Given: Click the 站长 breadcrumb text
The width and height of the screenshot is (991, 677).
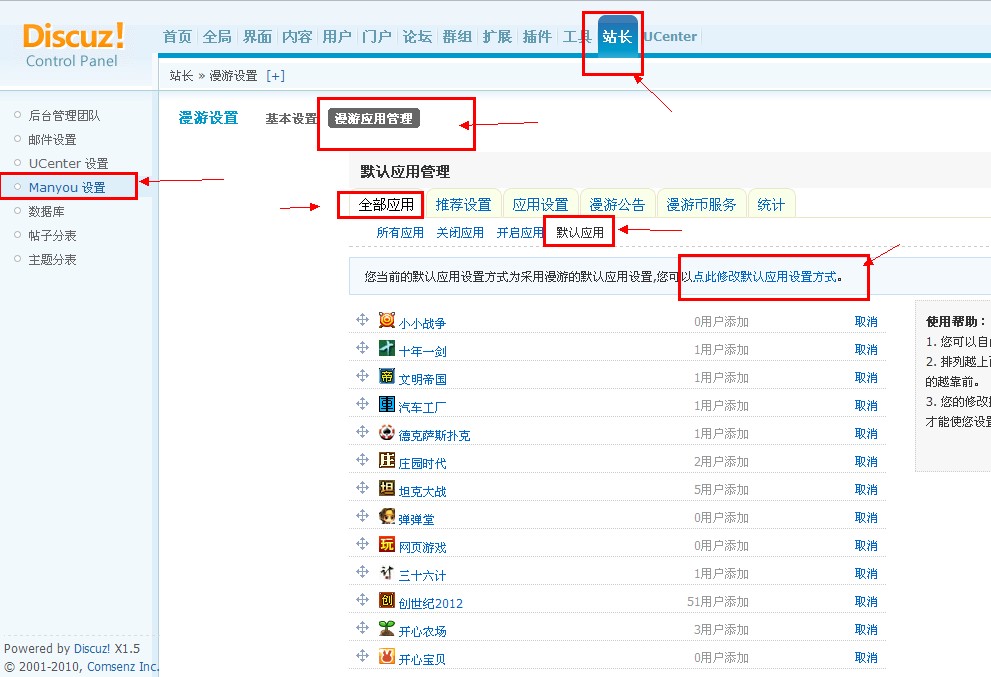Looking at the screenshot, I should (x=181, y=76).
